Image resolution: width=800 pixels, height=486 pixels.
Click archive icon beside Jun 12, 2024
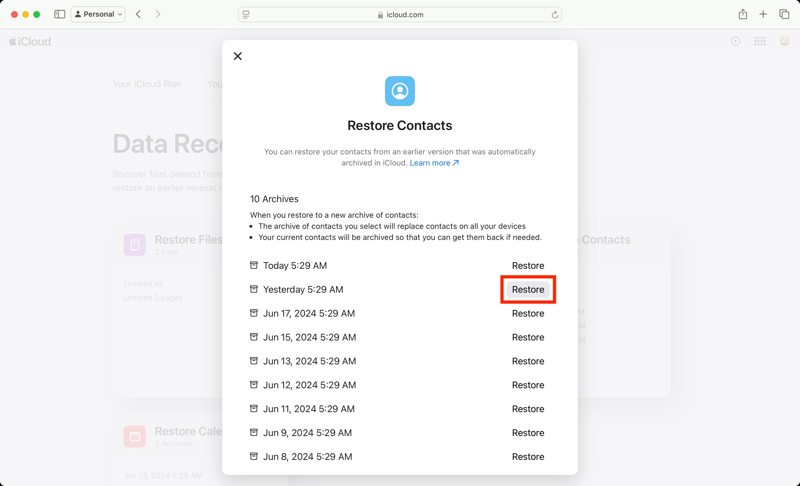tap(254, 385)
